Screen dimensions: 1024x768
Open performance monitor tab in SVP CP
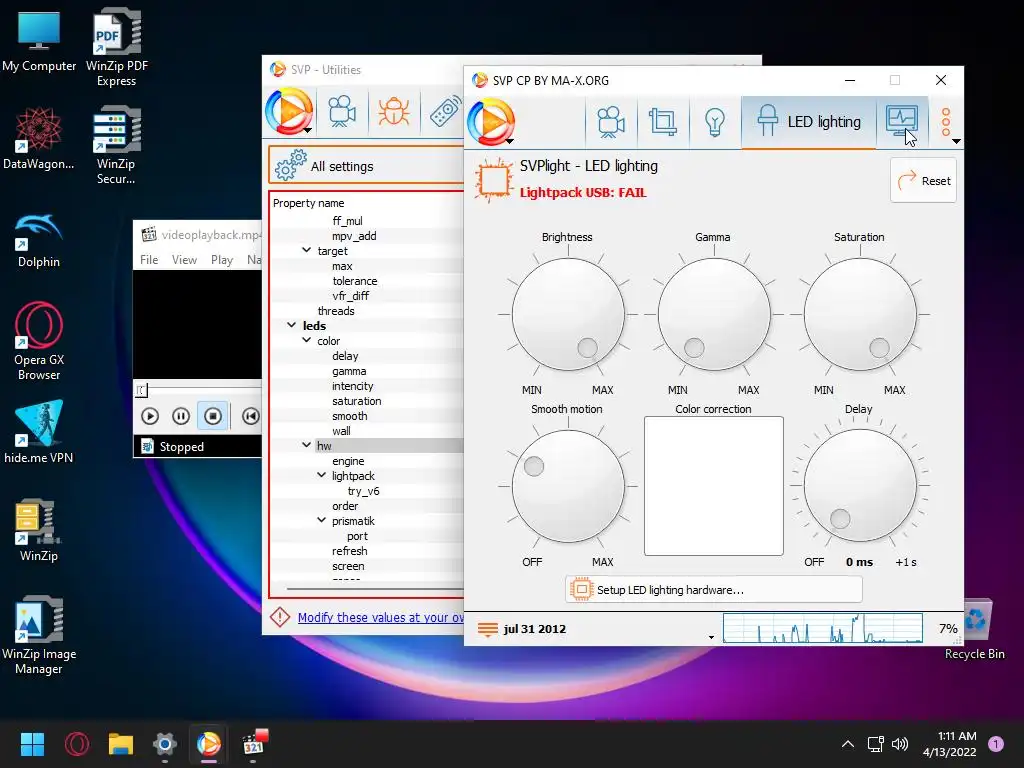coord(902,121)
